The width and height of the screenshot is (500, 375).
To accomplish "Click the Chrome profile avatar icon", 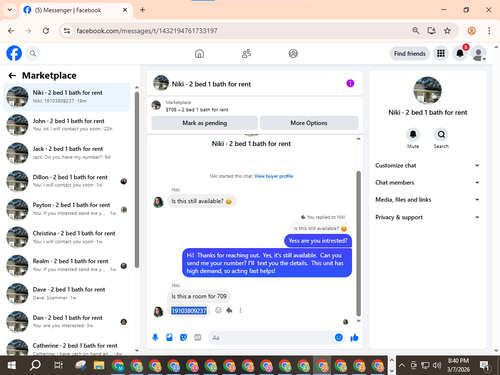I will click(x=471, y=31).
